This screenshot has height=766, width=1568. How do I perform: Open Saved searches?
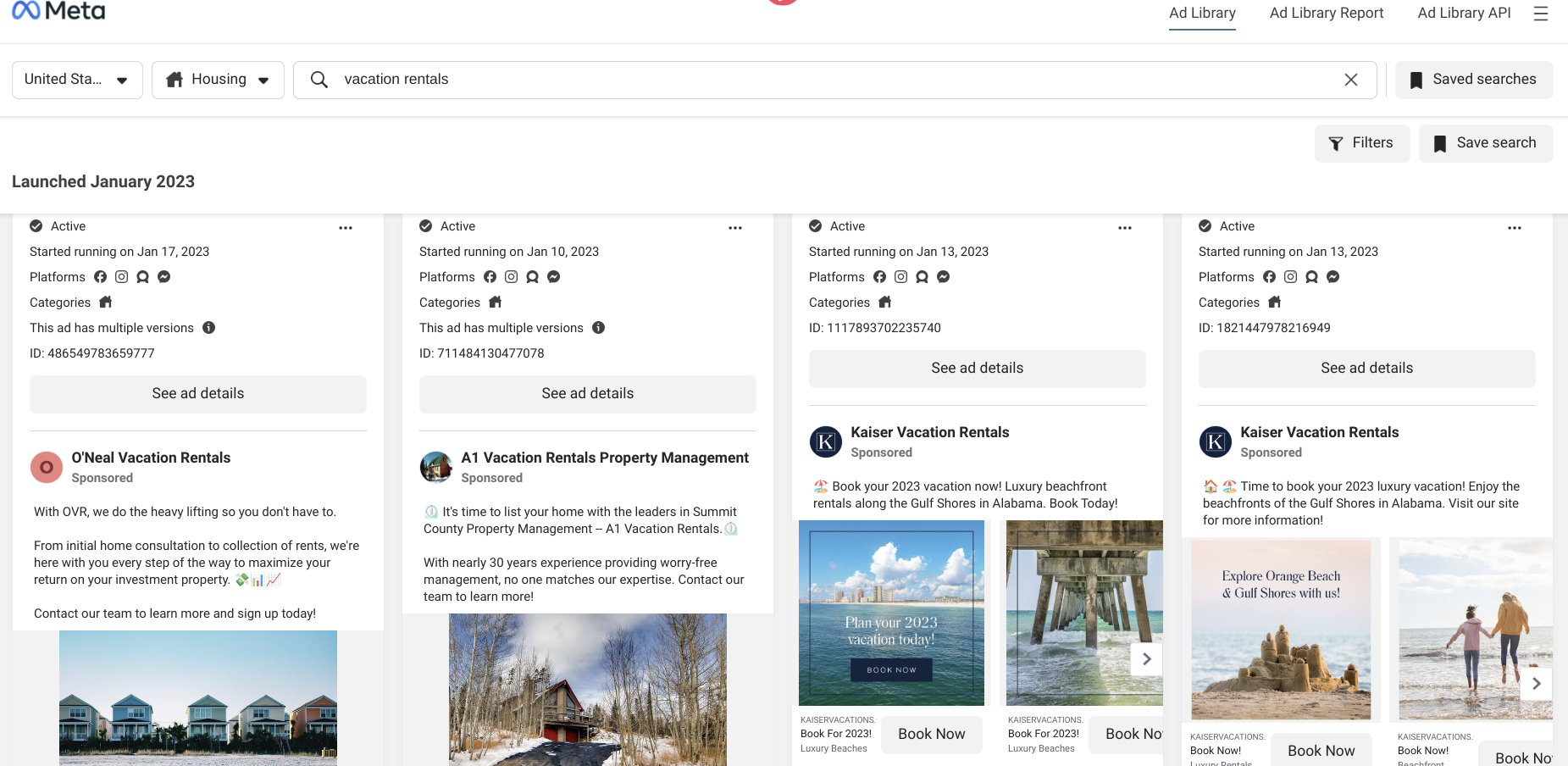1474,80
